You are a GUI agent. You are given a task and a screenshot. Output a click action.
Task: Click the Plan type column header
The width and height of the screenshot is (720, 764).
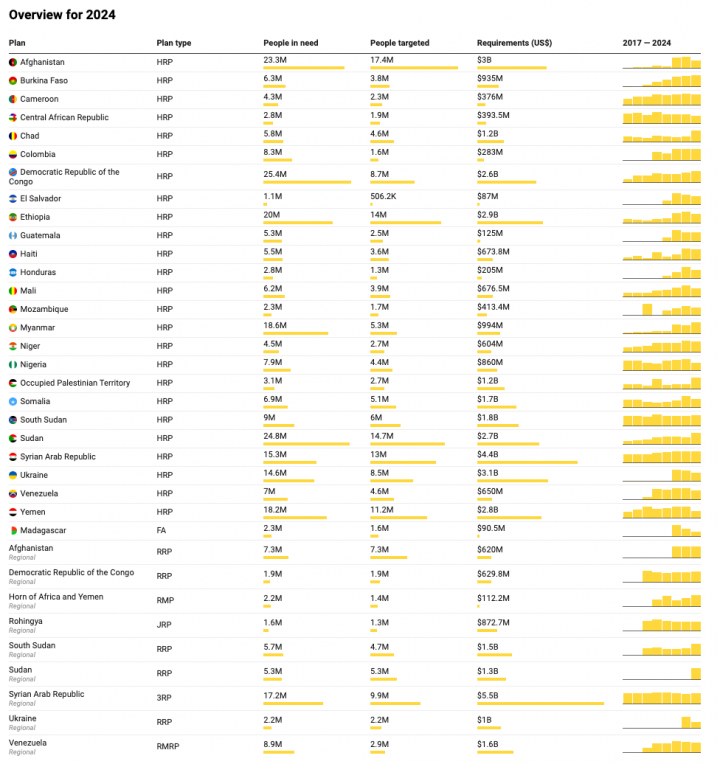coord(174,43)
